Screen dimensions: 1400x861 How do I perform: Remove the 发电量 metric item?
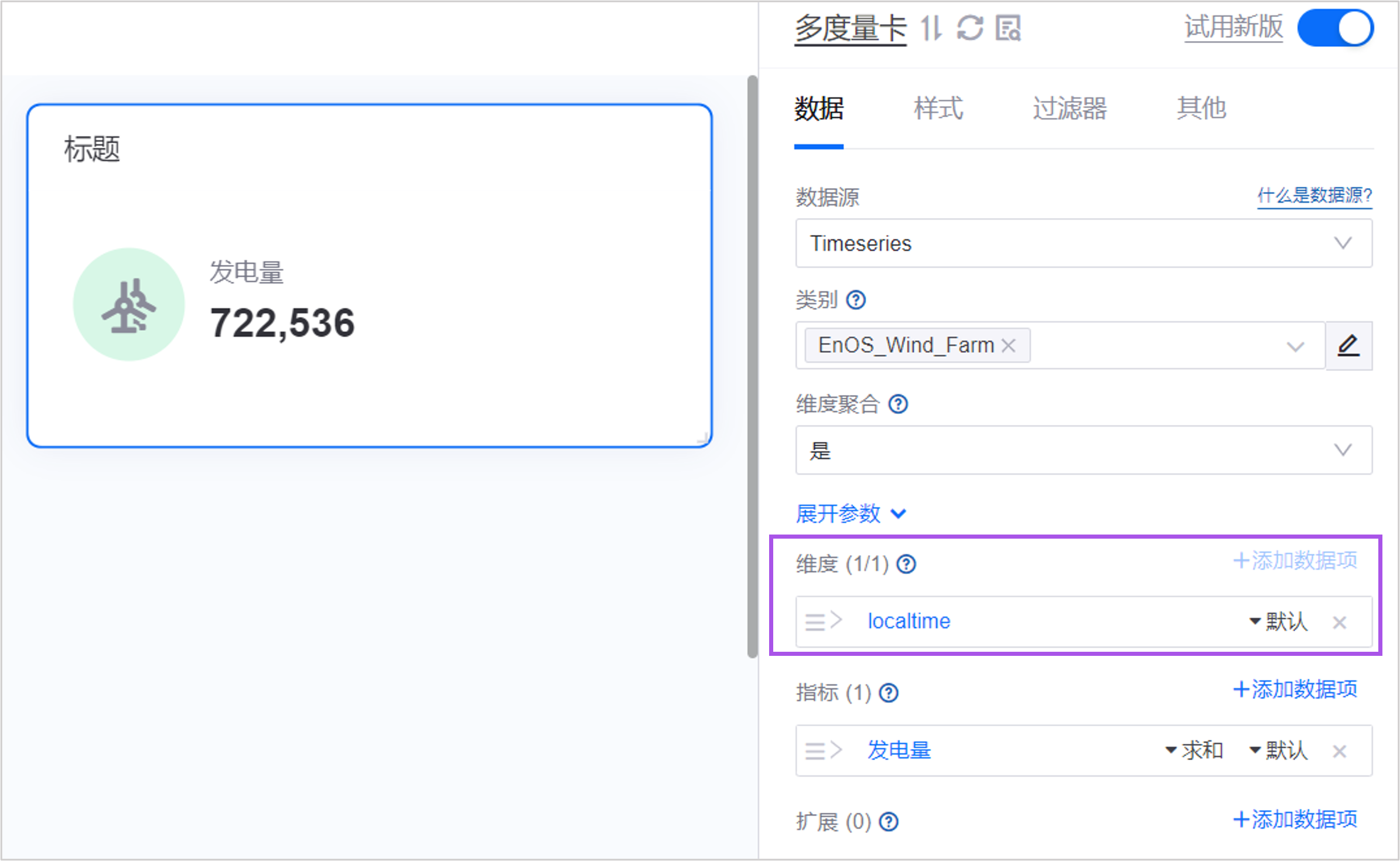click(x=1340, y=751)
